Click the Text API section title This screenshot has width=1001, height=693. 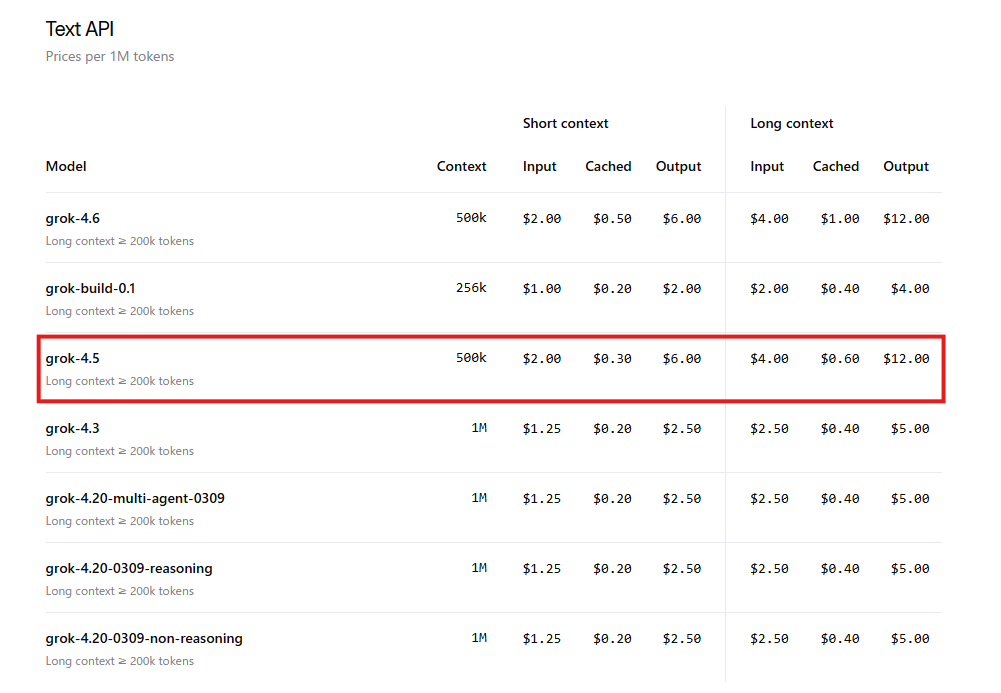[x=80, y=29]
